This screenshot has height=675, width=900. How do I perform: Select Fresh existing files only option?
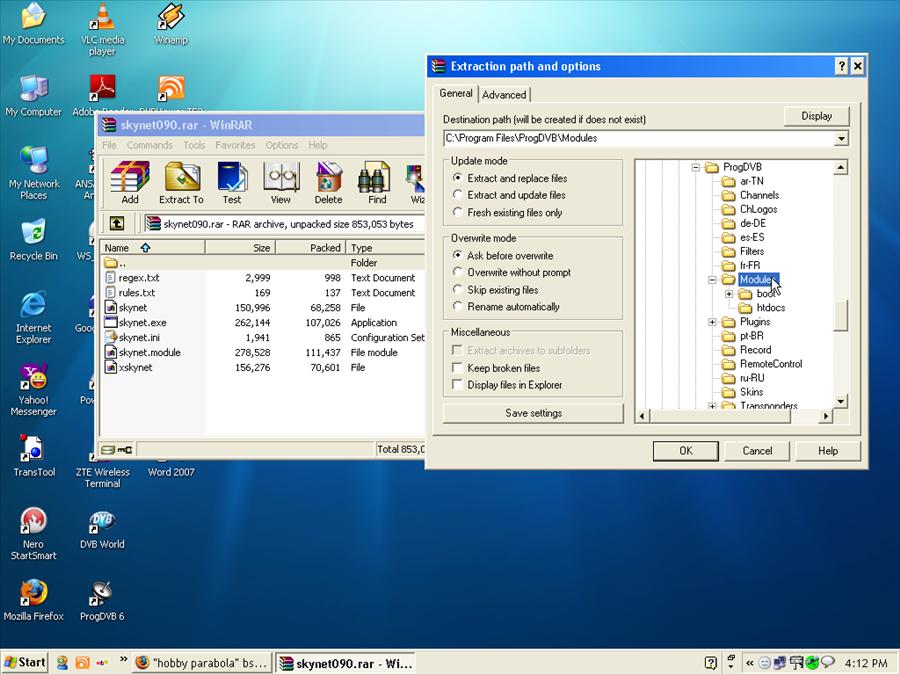[507, 212]
